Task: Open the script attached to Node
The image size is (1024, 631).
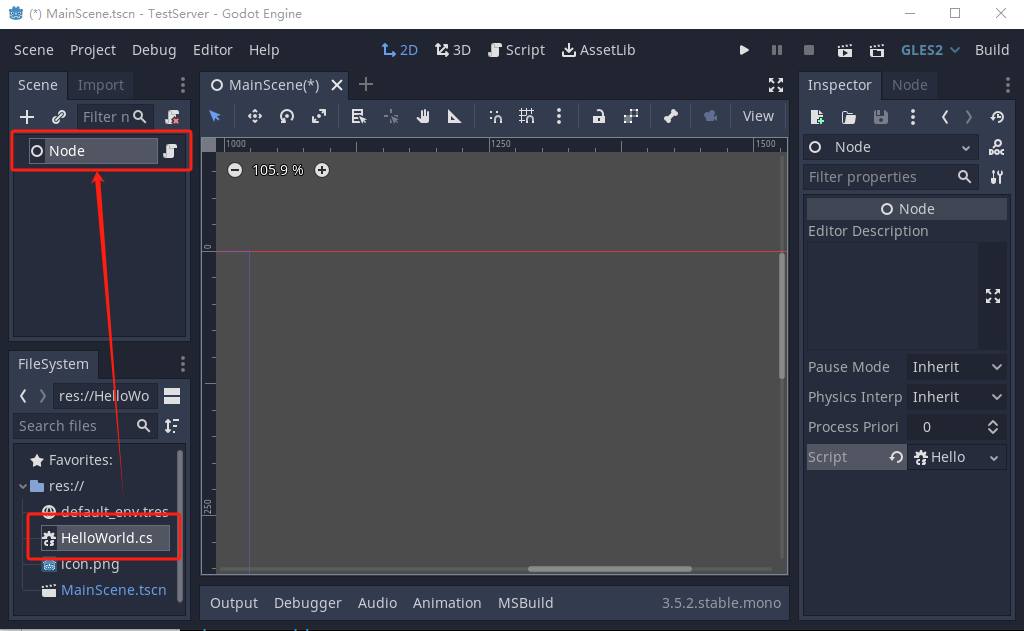Action: click(170, 151)
